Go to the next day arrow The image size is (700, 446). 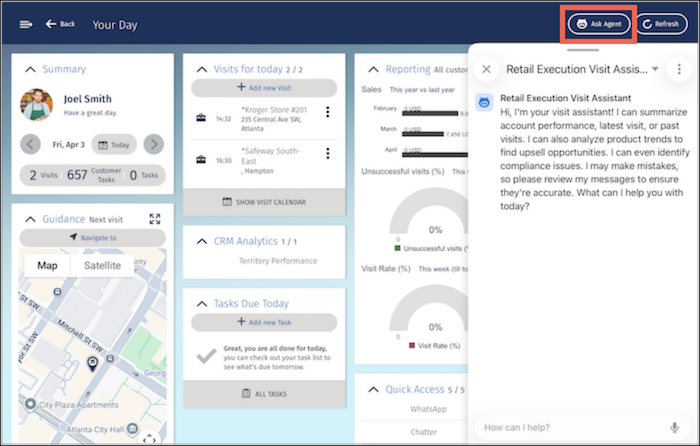tap(154, 144)
